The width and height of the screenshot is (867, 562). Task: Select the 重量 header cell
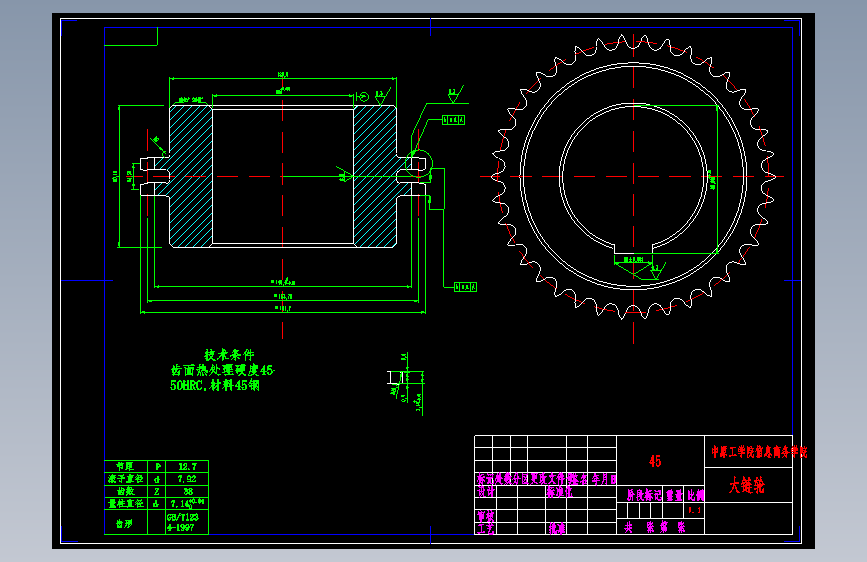(x=674, y=495)
